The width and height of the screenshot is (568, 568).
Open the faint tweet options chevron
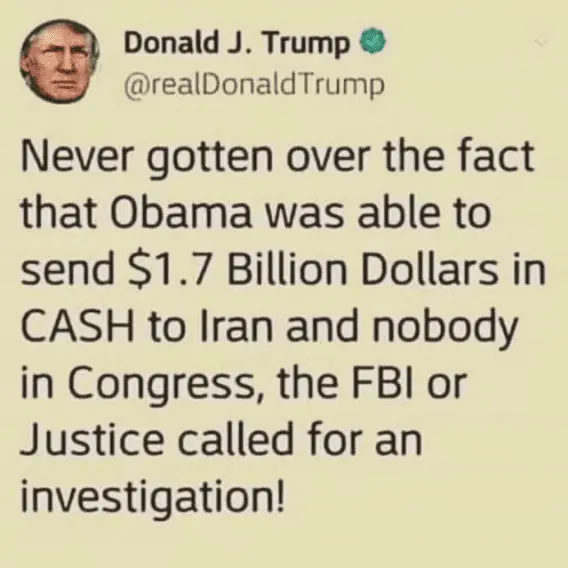point(542,43)
